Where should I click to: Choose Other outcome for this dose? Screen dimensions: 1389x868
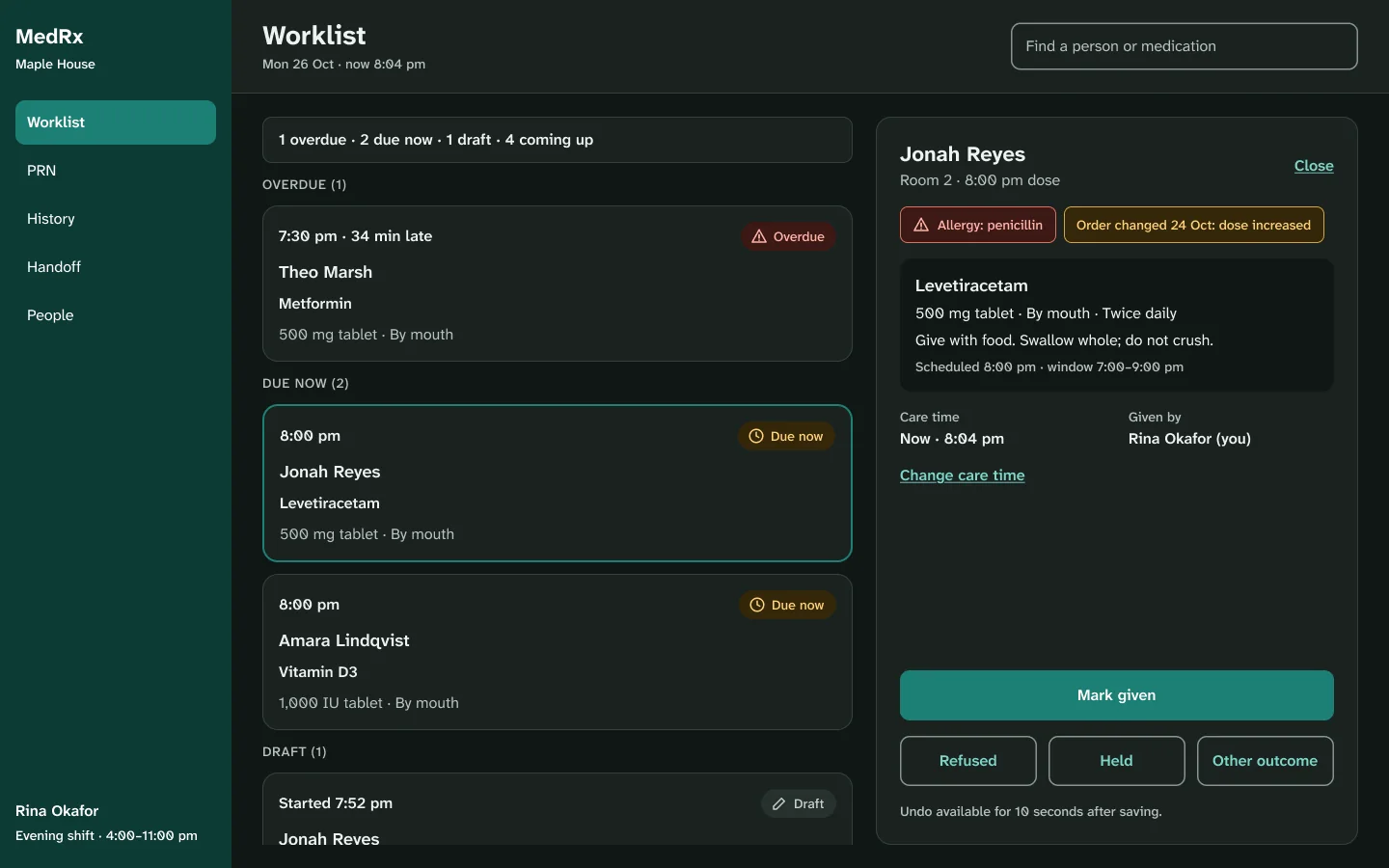1266,761
